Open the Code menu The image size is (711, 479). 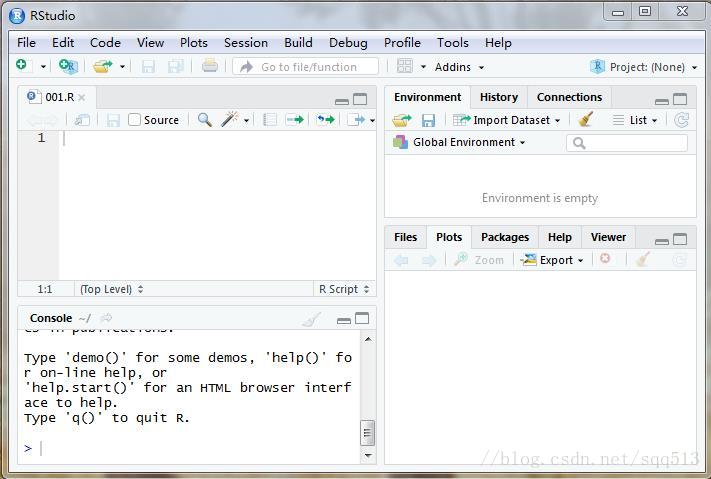click(105, 43)
